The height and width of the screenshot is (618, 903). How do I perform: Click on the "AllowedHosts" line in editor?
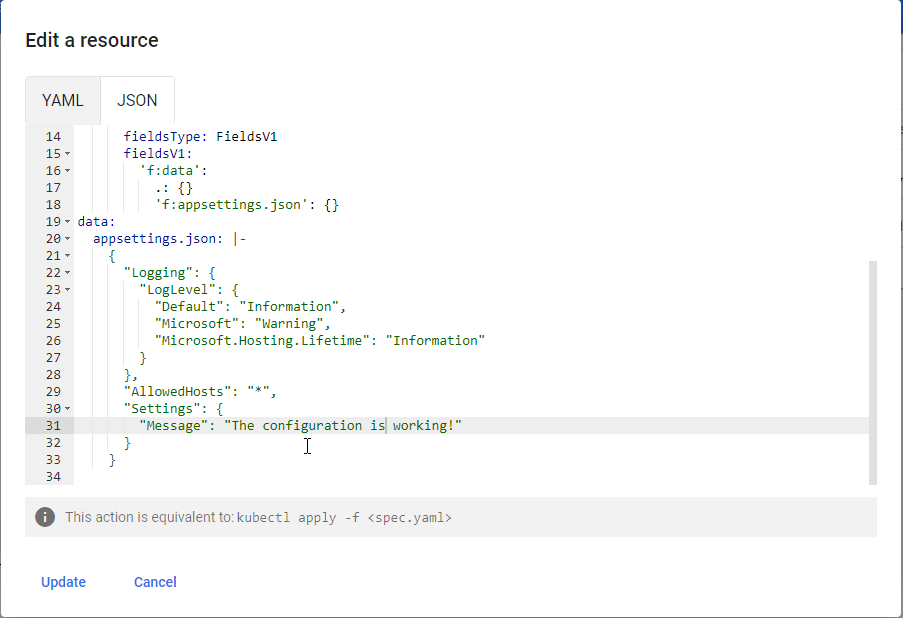(198, 392)
